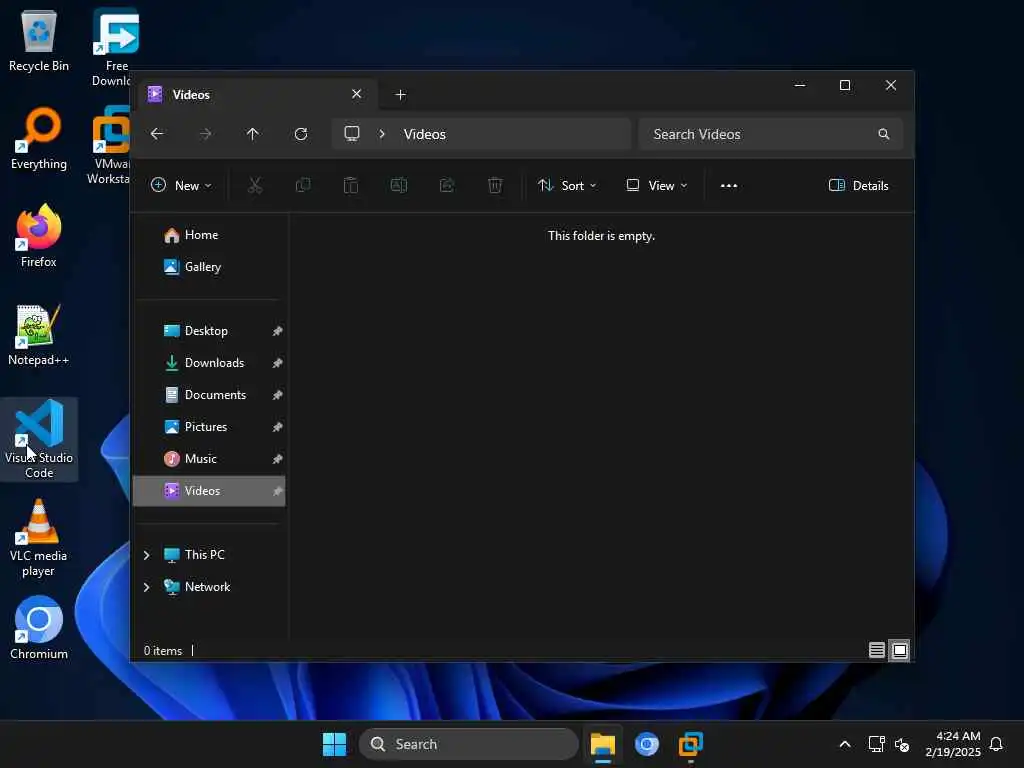Viewport: 1024px width, 768px height.
Task: Click the Paste clipboard icon
Action: [x=351, y=186]
